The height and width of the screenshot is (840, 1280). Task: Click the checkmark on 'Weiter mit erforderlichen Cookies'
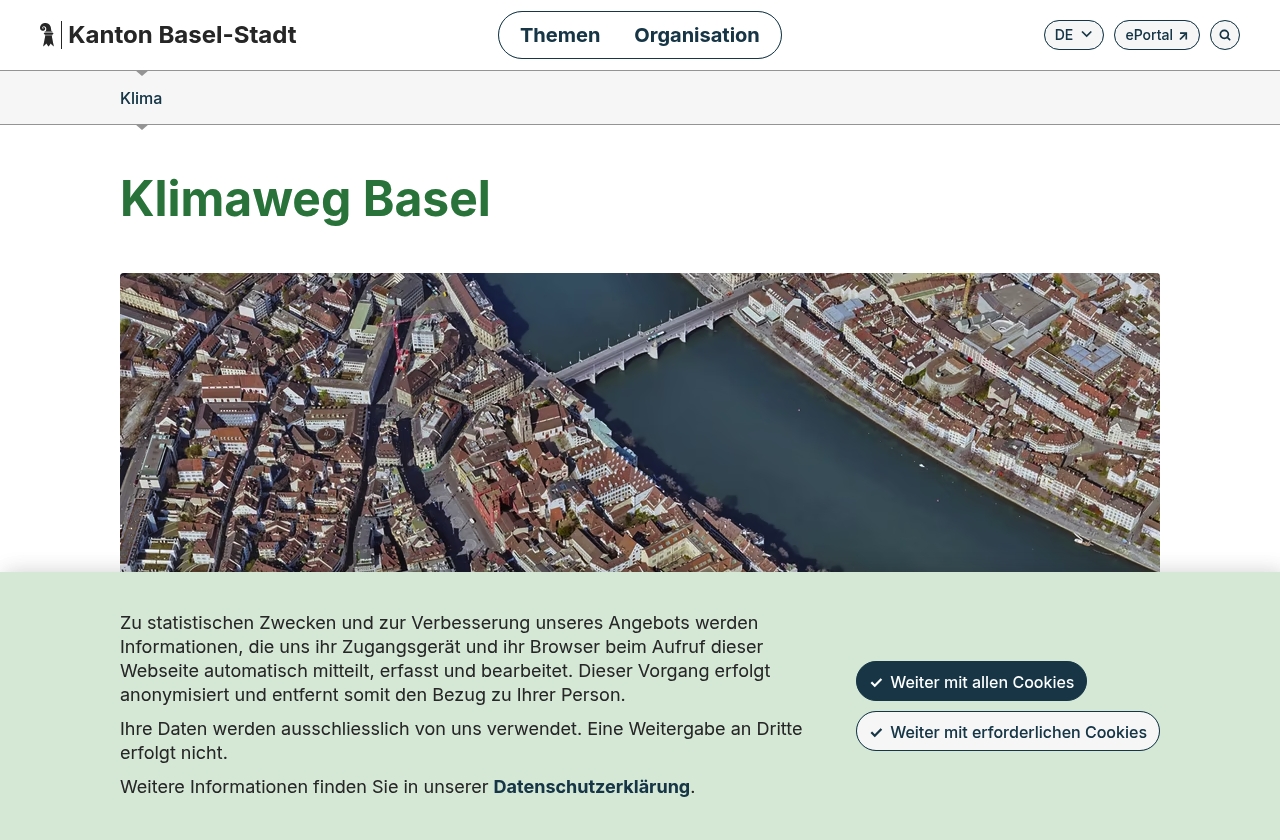[x=876, y=731]
